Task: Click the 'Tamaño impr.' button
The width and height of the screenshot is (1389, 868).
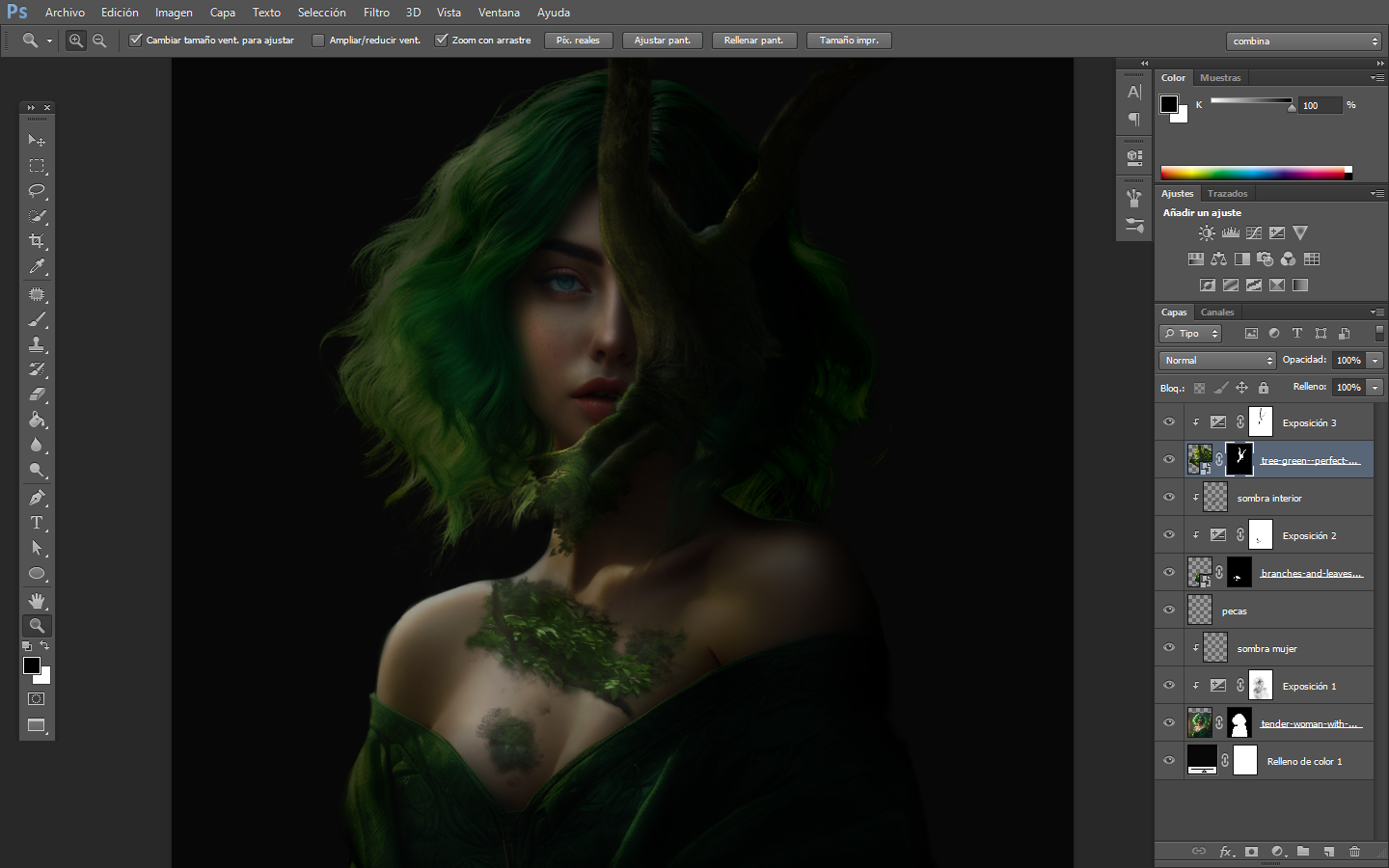Action: click(x=849, y=41)
